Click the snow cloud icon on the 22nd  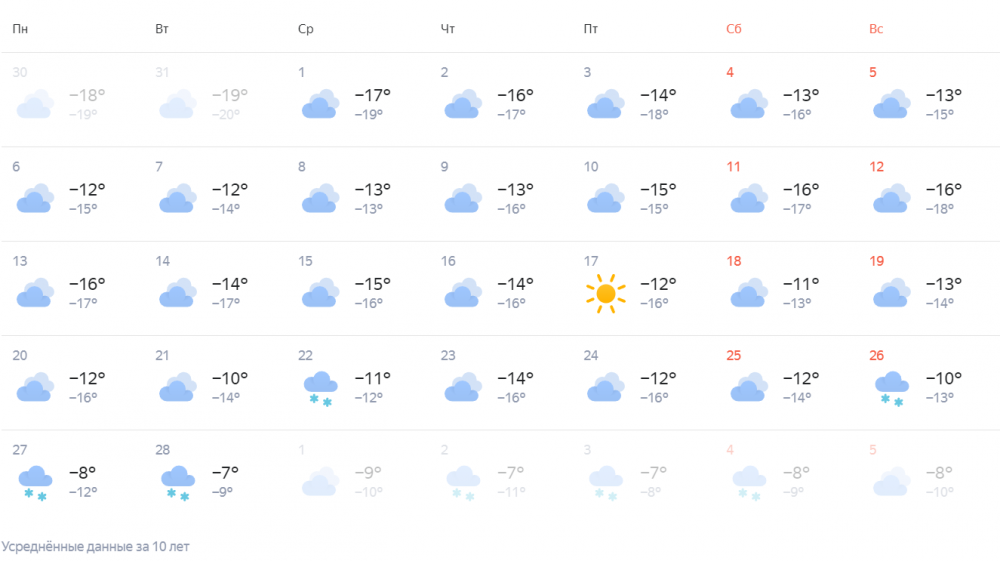pyautogui.click(x=320, y=388)
